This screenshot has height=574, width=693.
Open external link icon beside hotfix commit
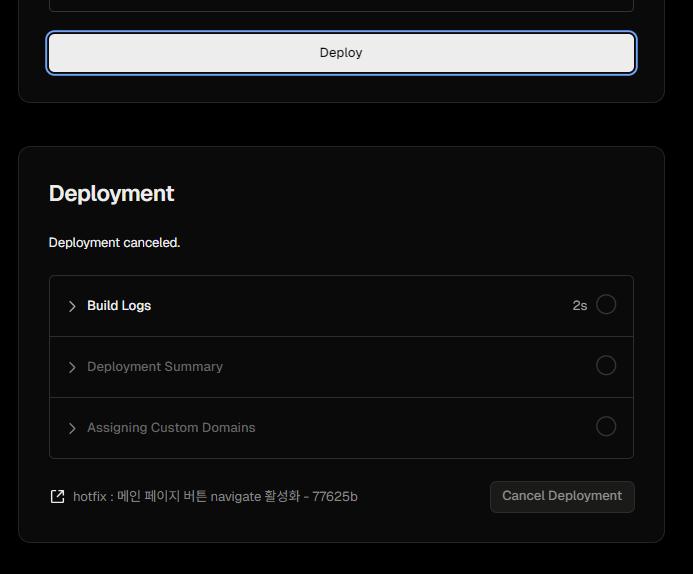[x=57, y=496]
